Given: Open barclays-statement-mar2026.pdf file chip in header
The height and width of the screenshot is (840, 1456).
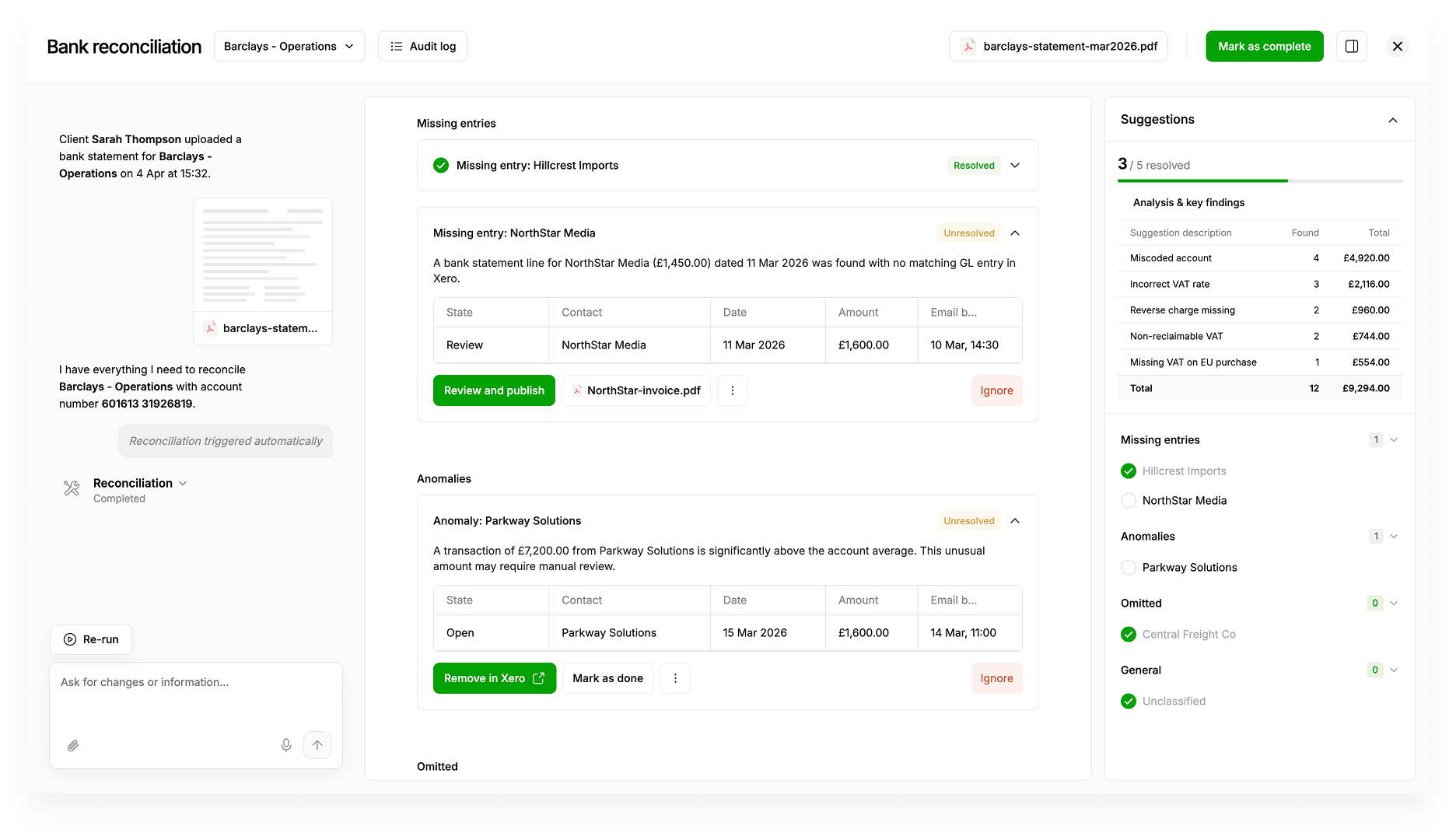Looking at the screenshot, I should [1058, 47].
